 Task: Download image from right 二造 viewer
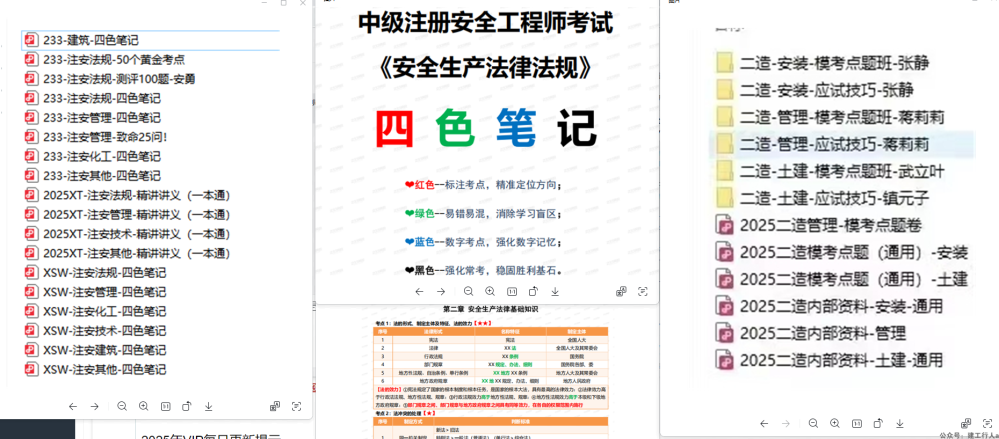[x=900, y=423]
